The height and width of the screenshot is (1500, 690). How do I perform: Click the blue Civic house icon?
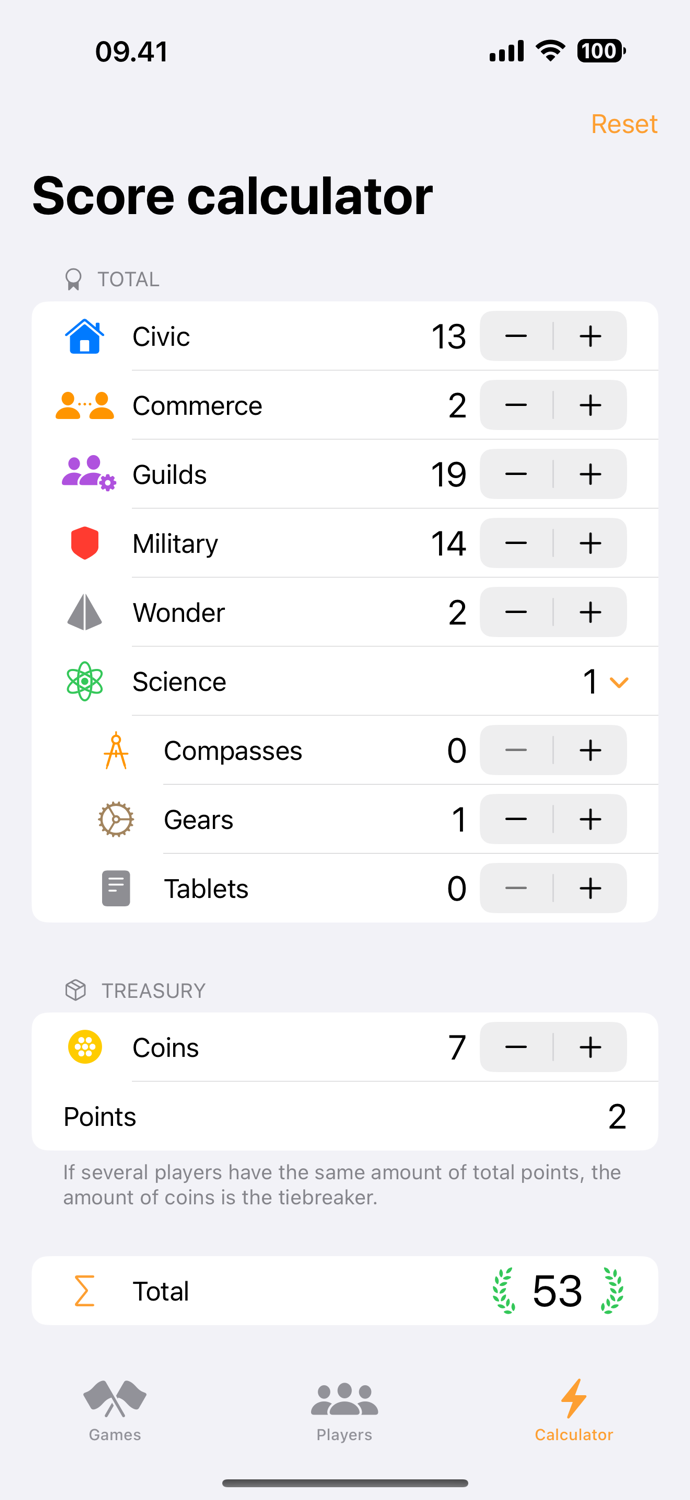tap(84, 336)
